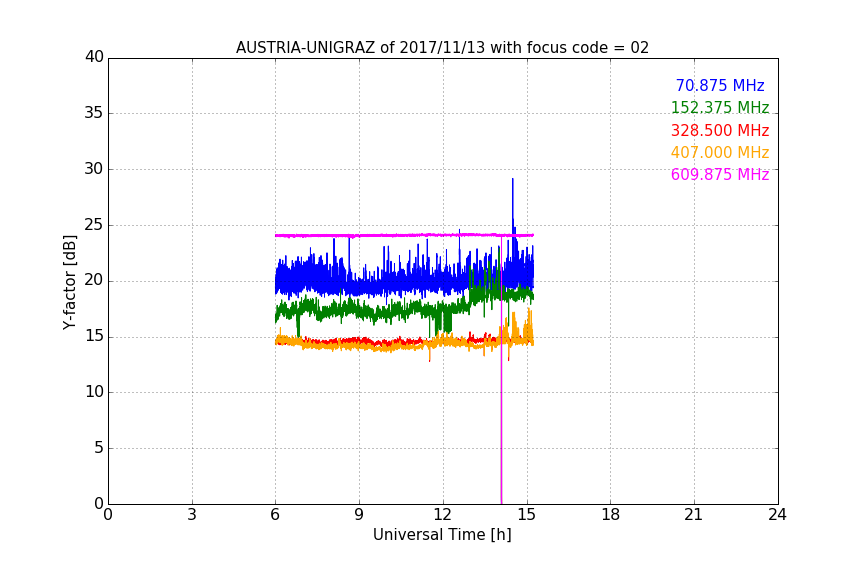Click the y-axis tick label 30

click(94, 169)
